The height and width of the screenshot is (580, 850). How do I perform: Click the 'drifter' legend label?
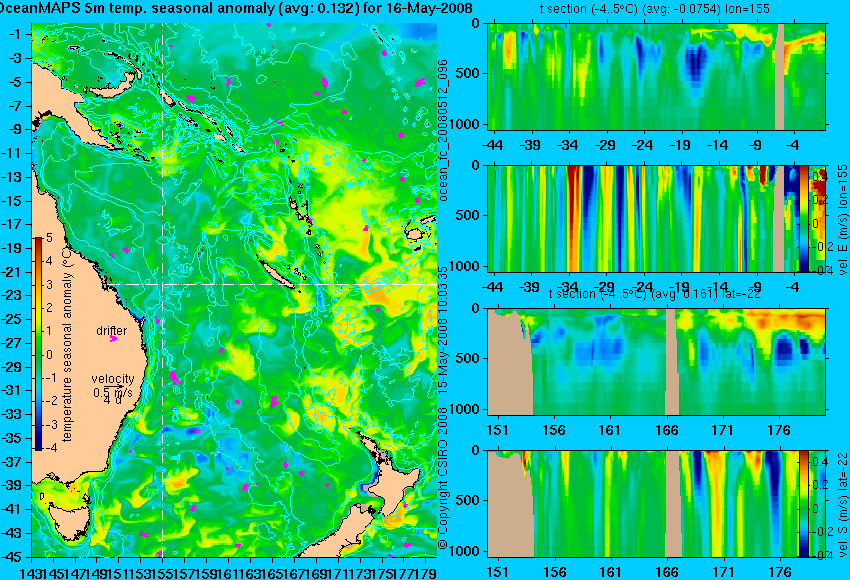pyautogui.click(x=112, y=331)
